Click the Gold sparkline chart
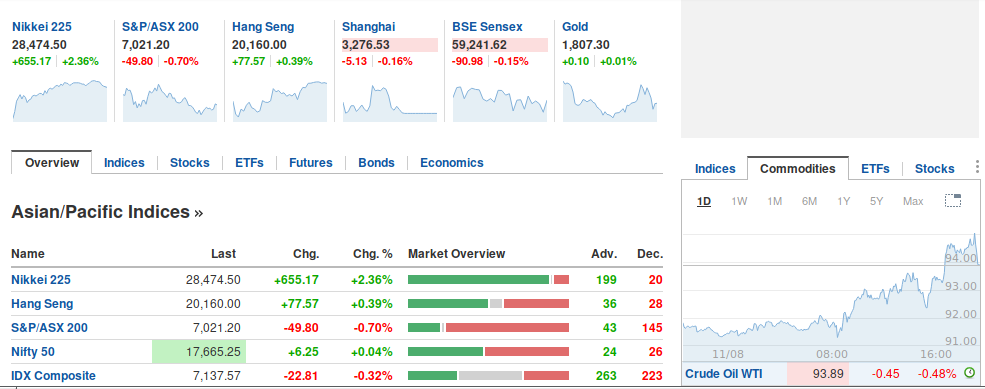Screen dimensions: 985x389 tap(609, 101)
